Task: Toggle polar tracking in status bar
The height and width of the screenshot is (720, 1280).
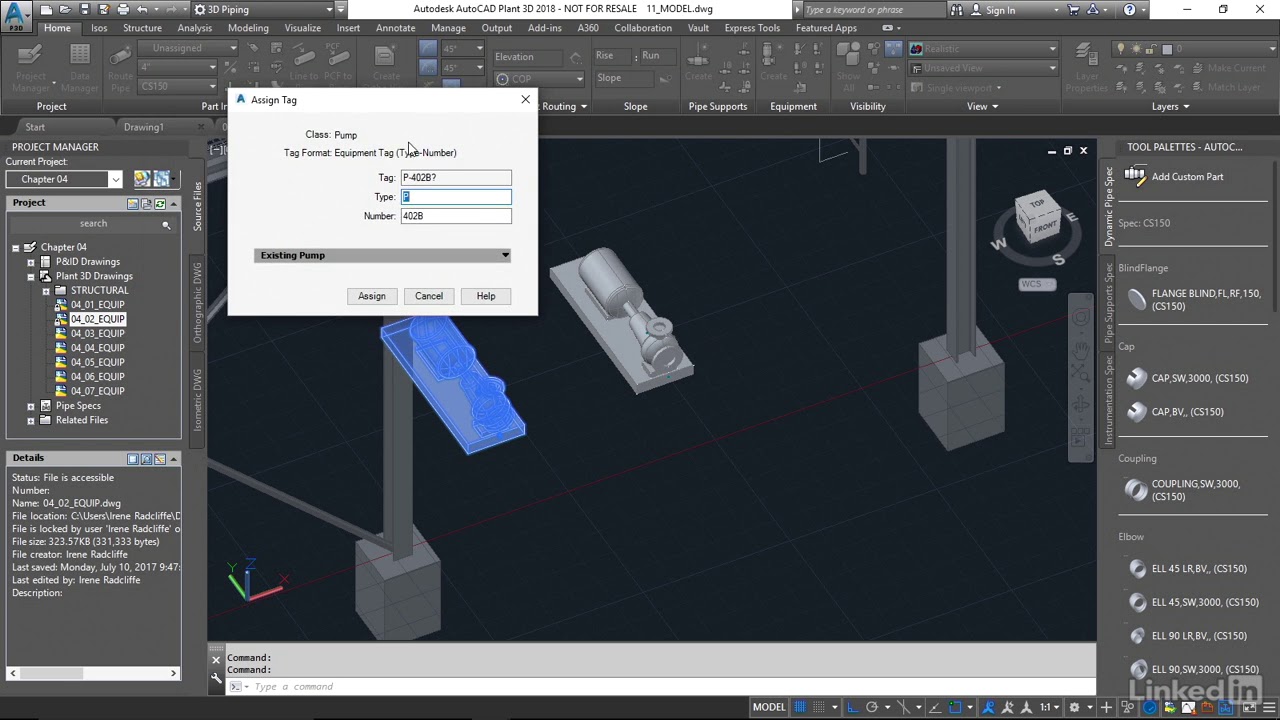Action: click(x=872, y=707)
